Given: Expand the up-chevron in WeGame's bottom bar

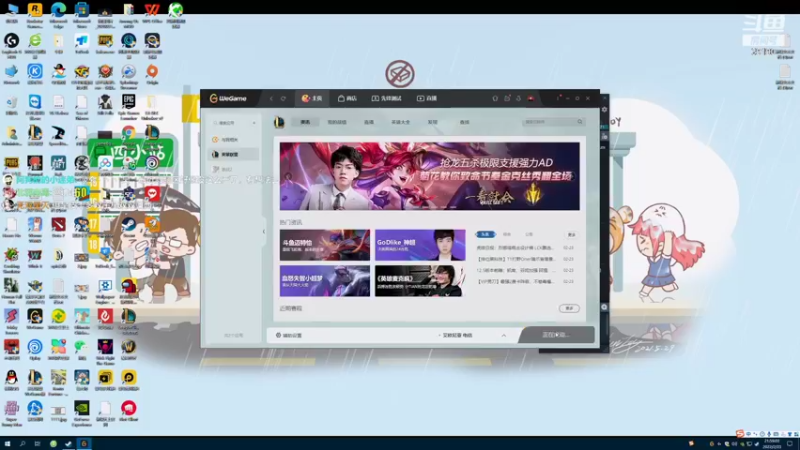Looking at the screenshot, I should point(504,335).
